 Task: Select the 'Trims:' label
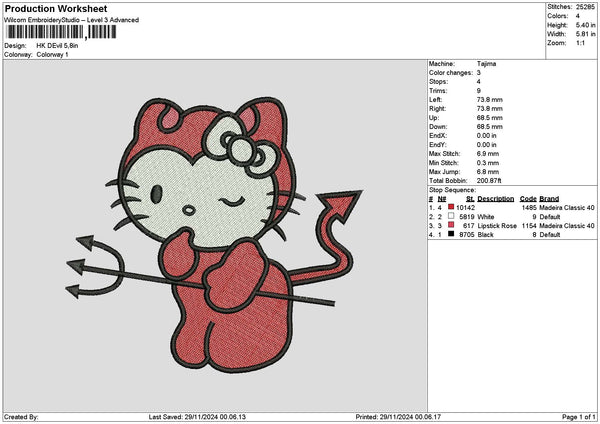tap(438, 91)
